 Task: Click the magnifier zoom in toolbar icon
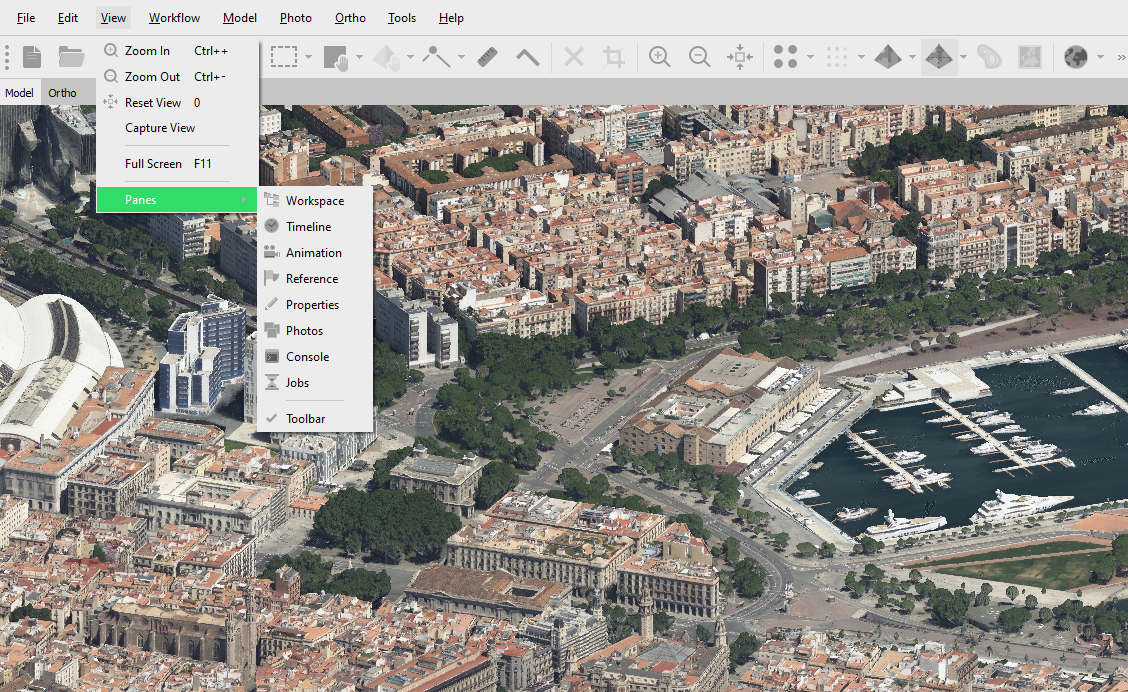659,57
